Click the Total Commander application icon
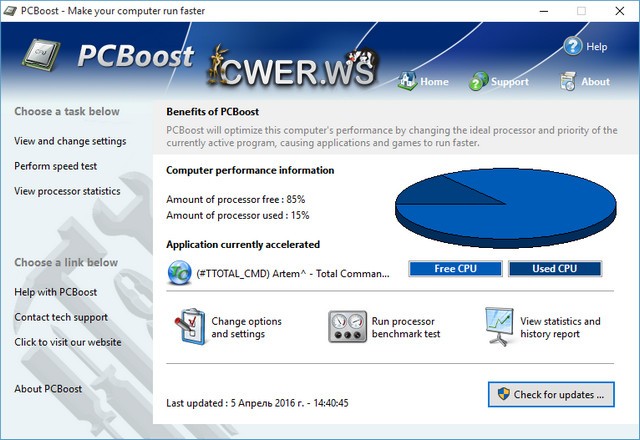640x440 pixels. tap(179, 270)
